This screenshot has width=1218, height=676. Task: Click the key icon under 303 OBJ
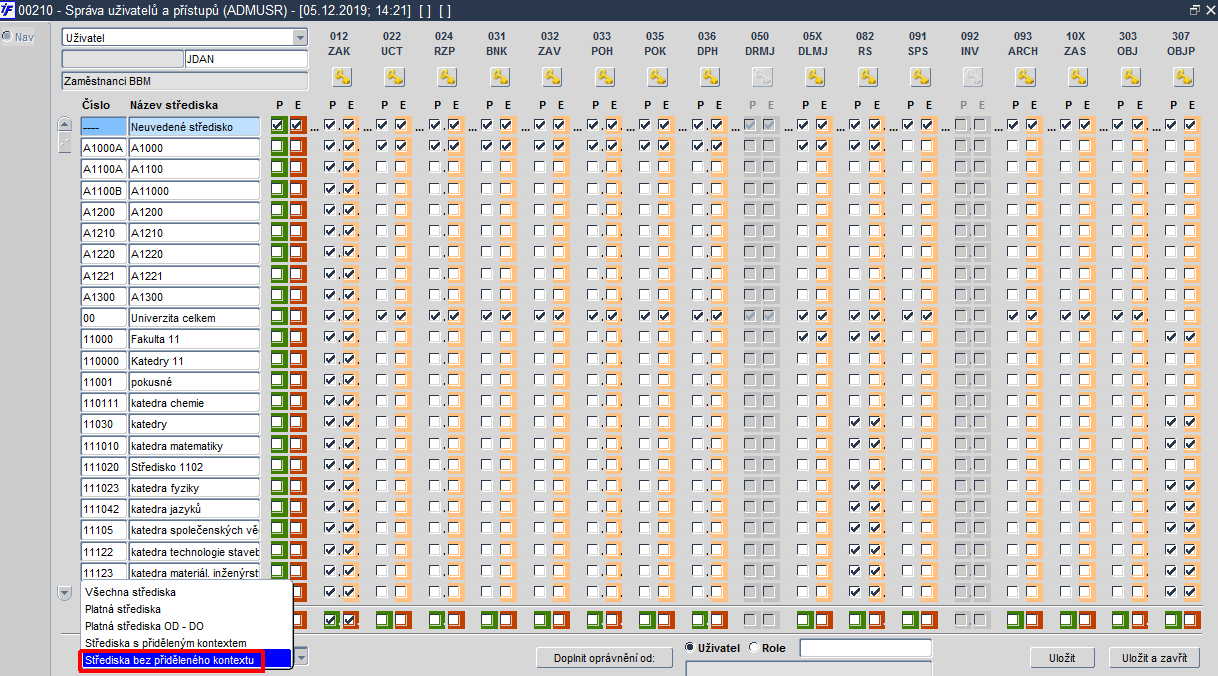(1130, 76)
